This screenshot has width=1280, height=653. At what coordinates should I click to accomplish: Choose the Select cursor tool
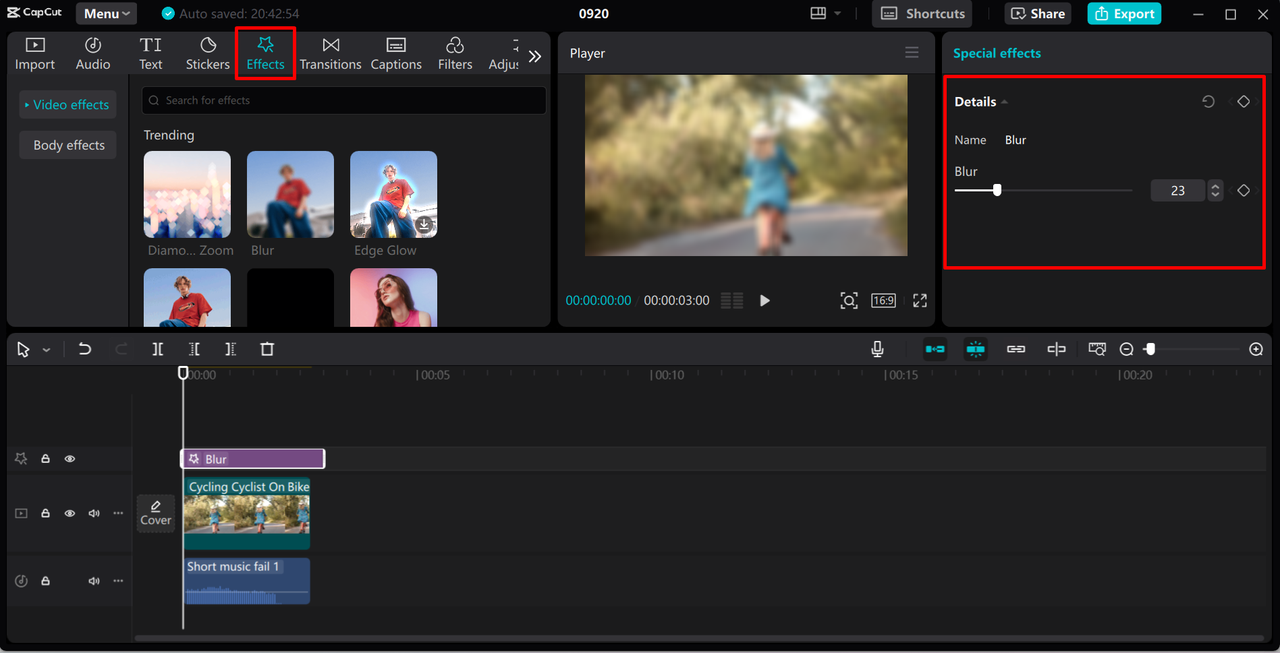tap(24, 349)
